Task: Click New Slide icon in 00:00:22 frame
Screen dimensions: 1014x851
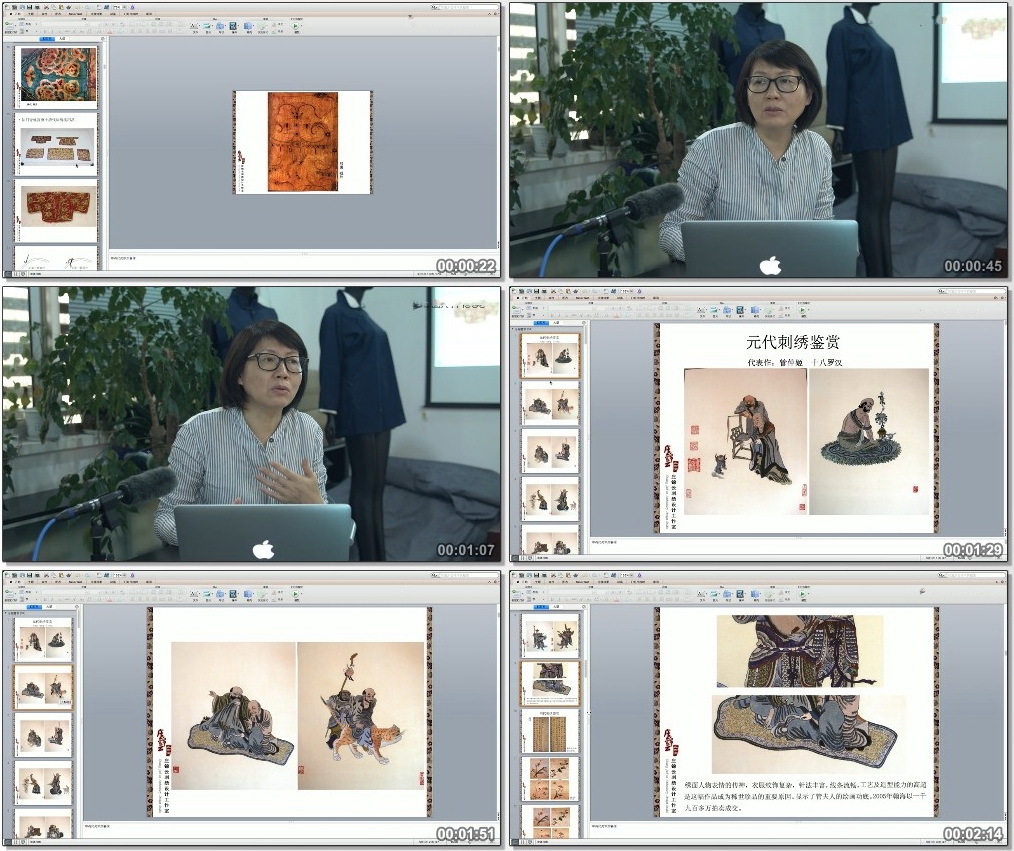Action: (x=9, y=25)
